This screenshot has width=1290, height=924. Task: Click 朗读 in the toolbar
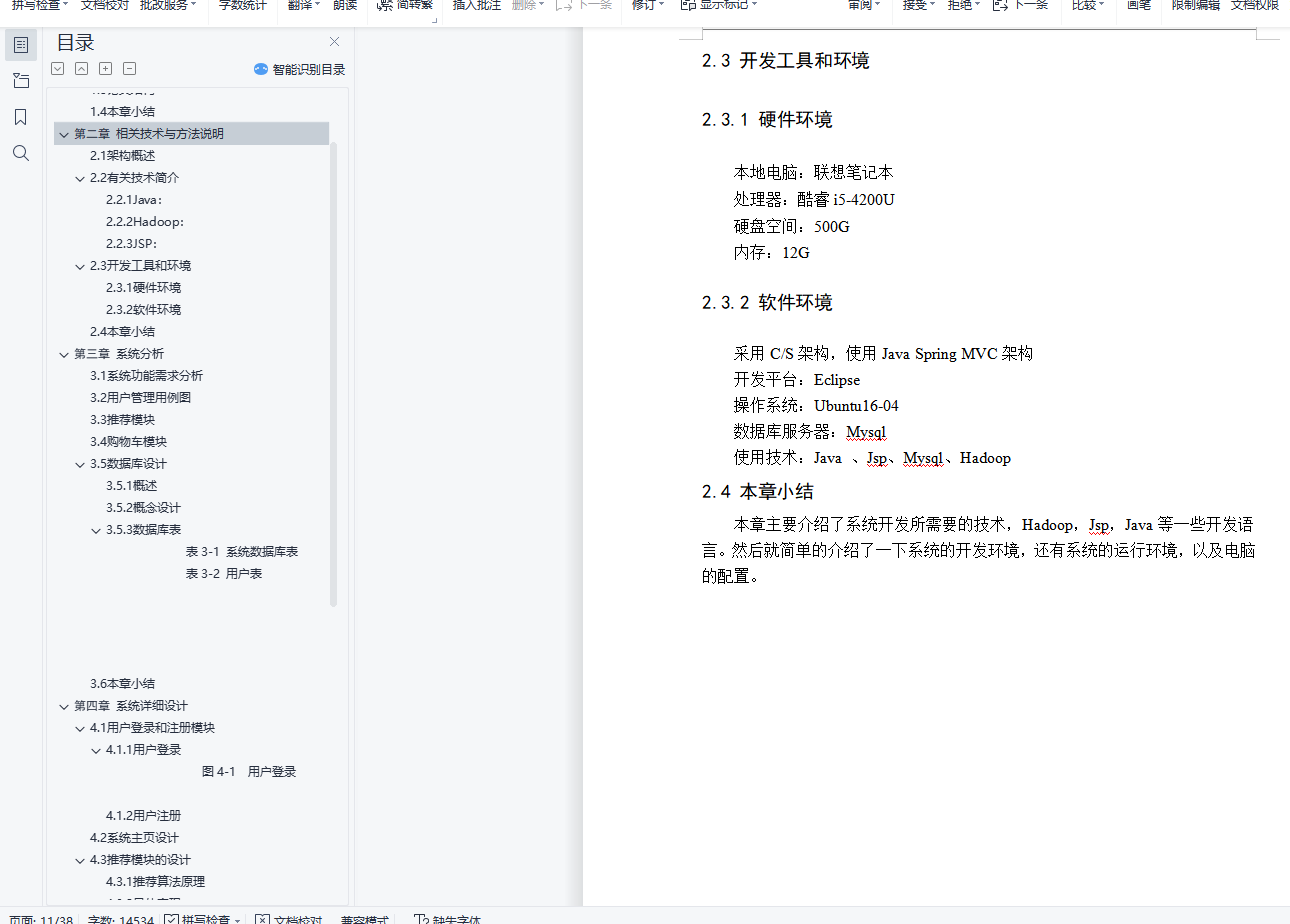click(x=345, y=5)
